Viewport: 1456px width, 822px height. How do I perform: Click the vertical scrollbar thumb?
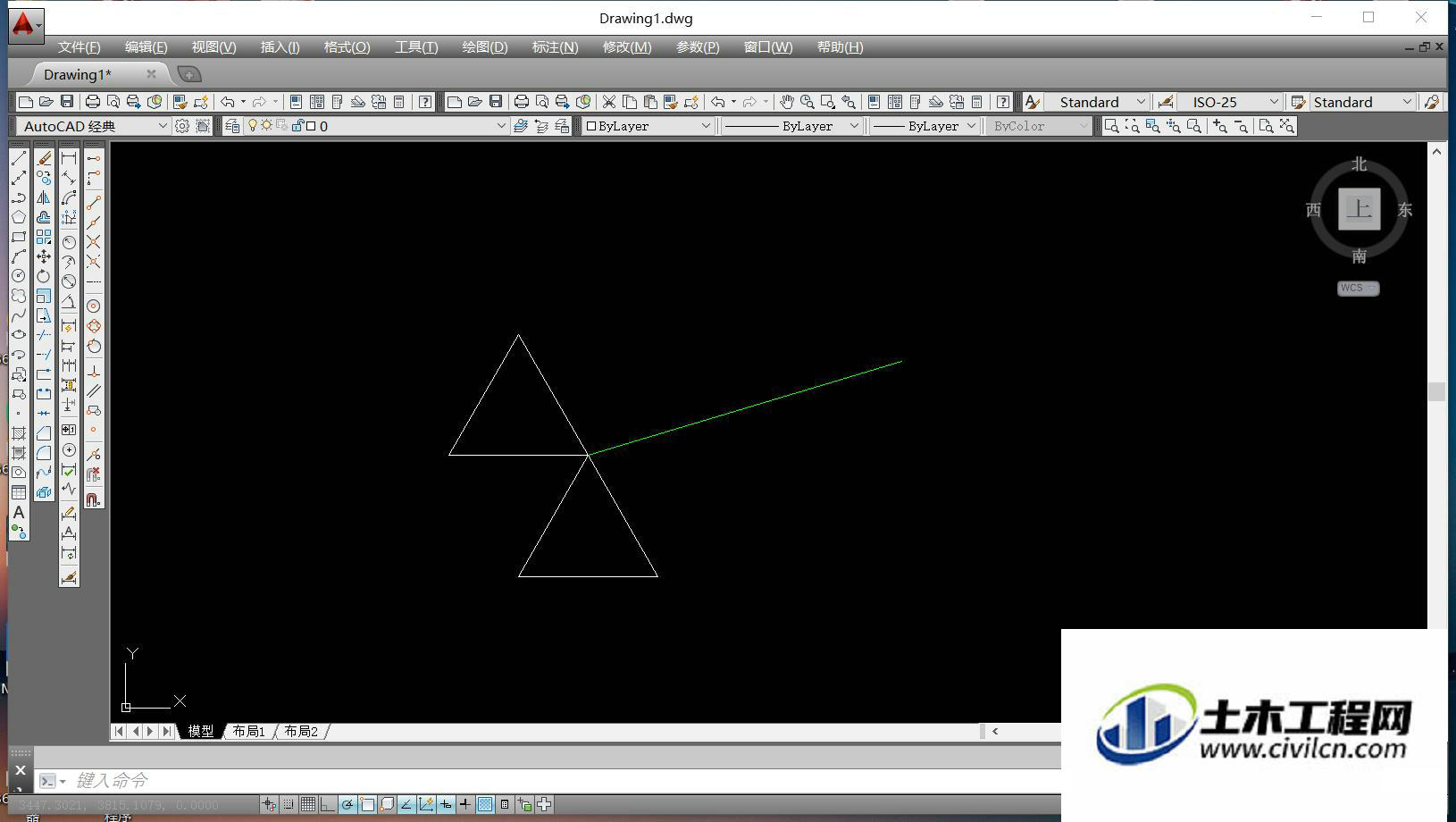pos(1436,391)
